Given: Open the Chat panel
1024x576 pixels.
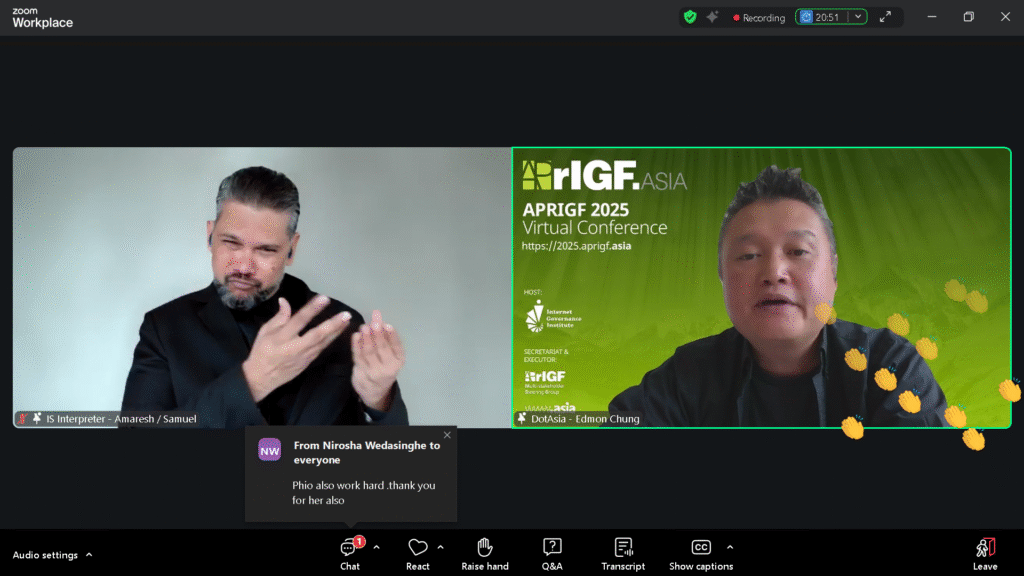Looking at the screenshot, I should pyautogui.click(x=349, y=553).
